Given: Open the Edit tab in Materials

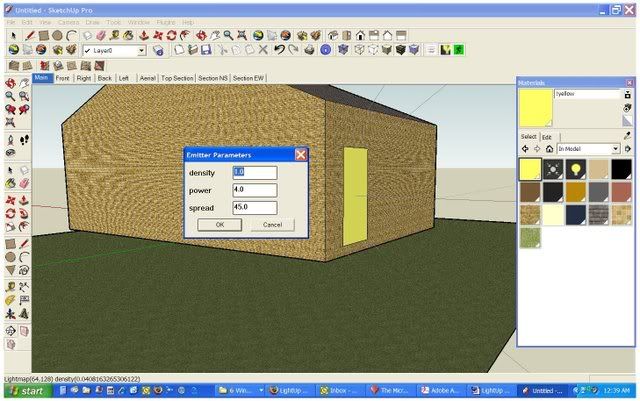Looking at the screenshot, I should coord(547,137).
